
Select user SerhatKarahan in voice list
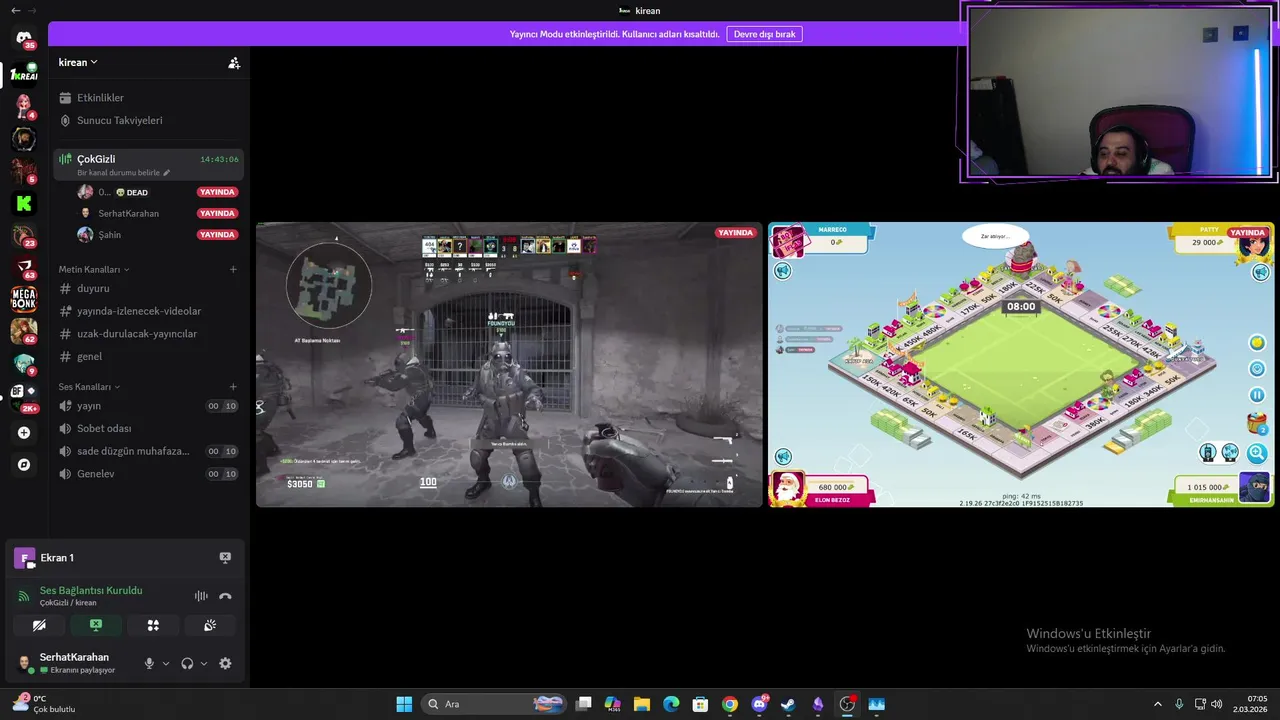pos(128,213)
